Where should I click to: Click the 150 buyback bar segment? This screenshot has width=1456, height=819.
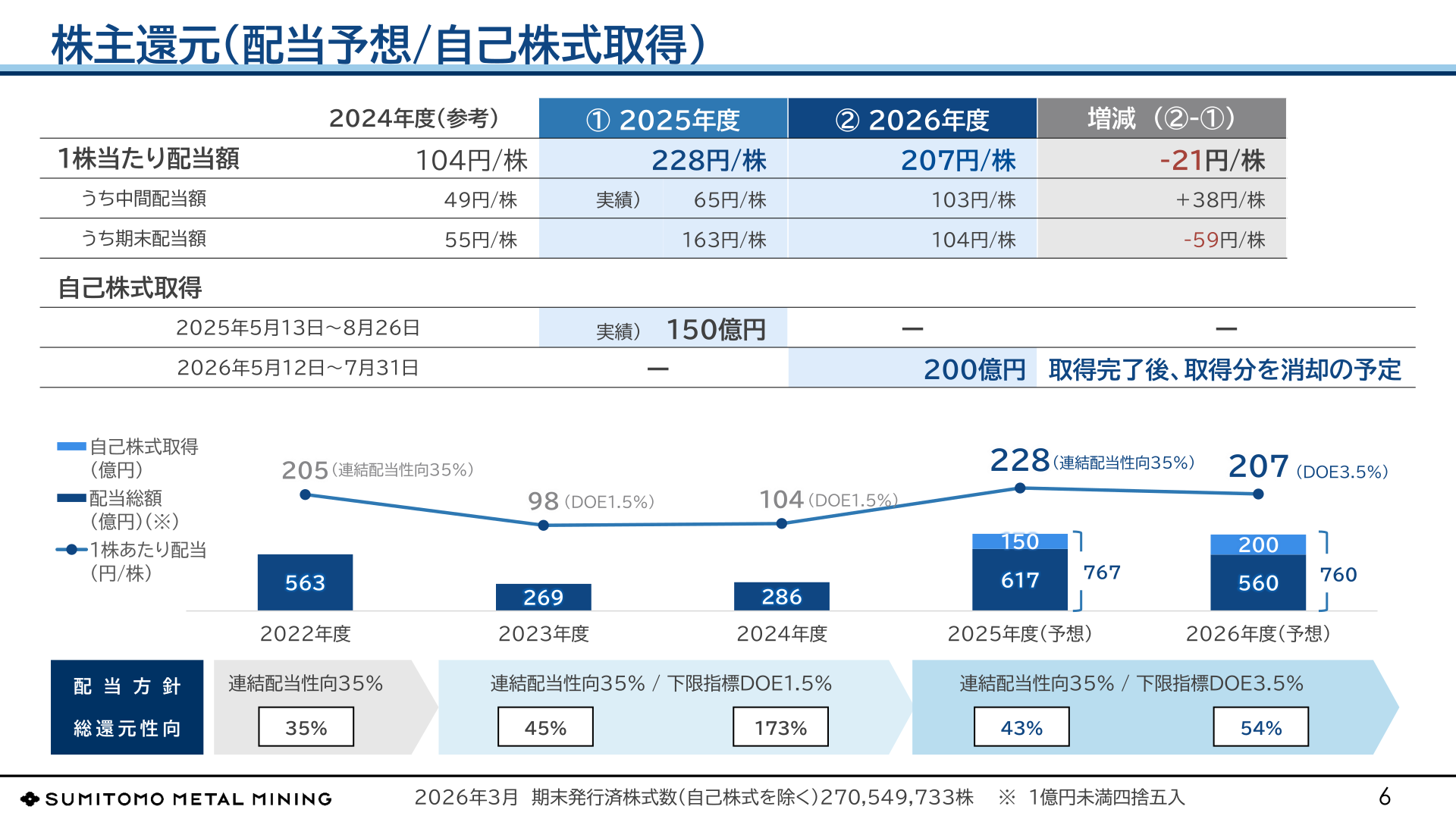1020,541
